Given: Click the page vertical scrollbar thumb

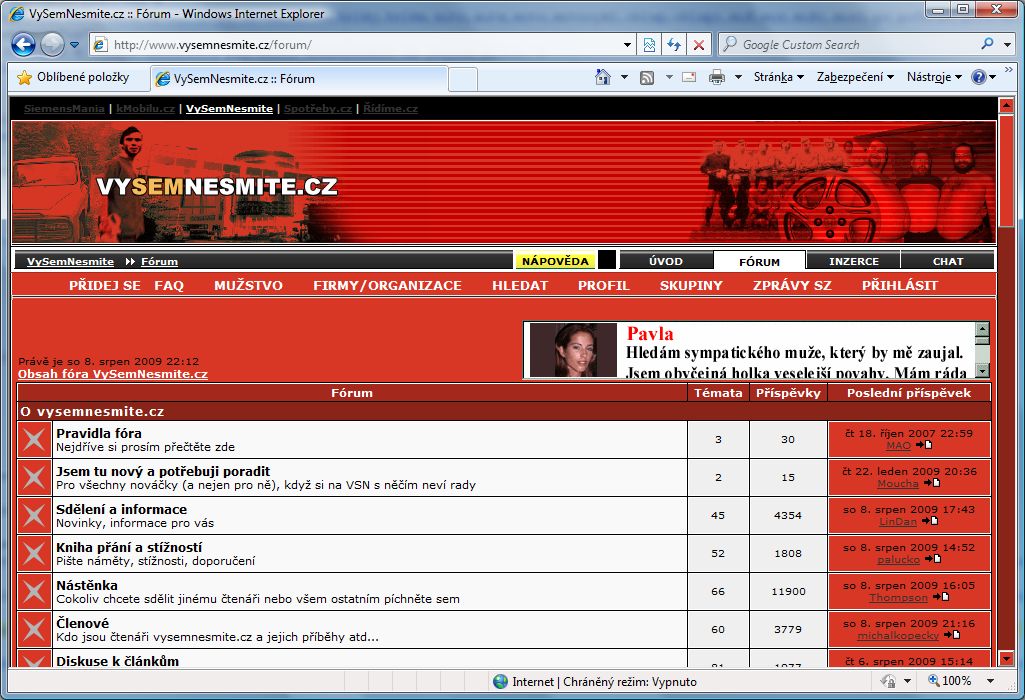Looking at the screenshot, I should click(x=1006, y=170).
